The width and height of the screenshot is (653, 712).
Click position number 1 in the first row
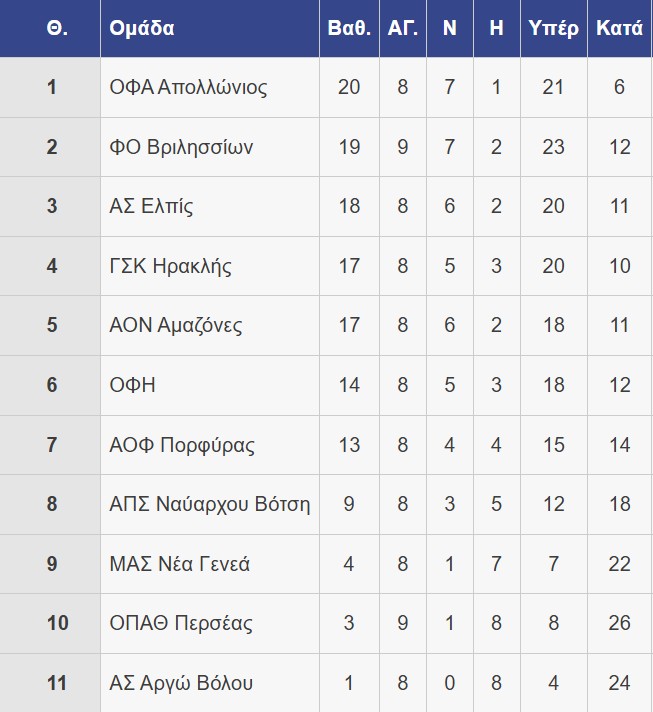51,87
